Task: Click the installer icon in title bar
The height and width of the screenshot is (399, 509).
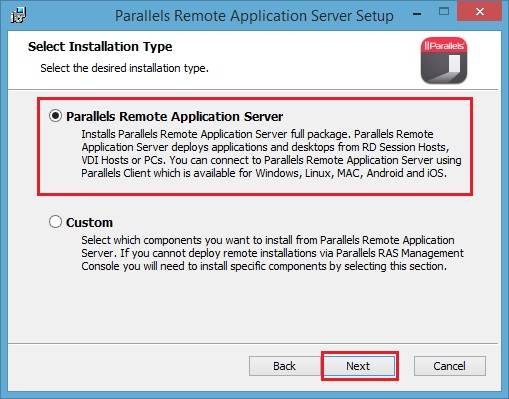Action: pyautogui.click(x=18, y=15)
